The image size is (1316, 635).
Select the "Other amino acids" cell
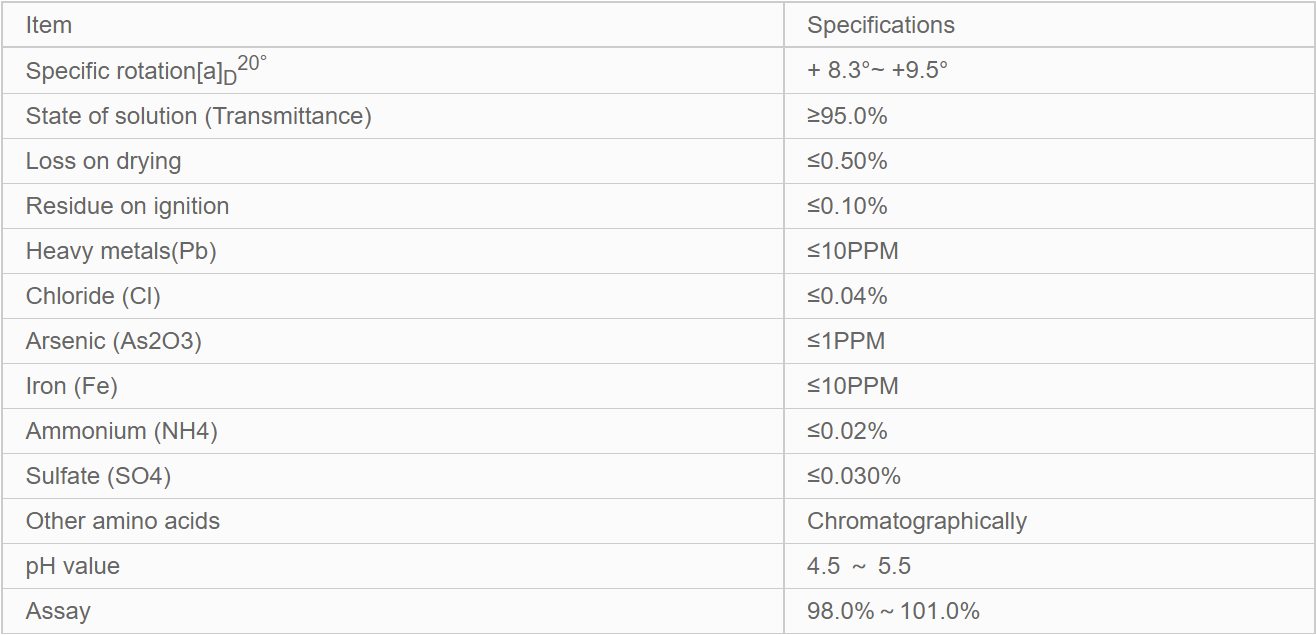(123, 521)
